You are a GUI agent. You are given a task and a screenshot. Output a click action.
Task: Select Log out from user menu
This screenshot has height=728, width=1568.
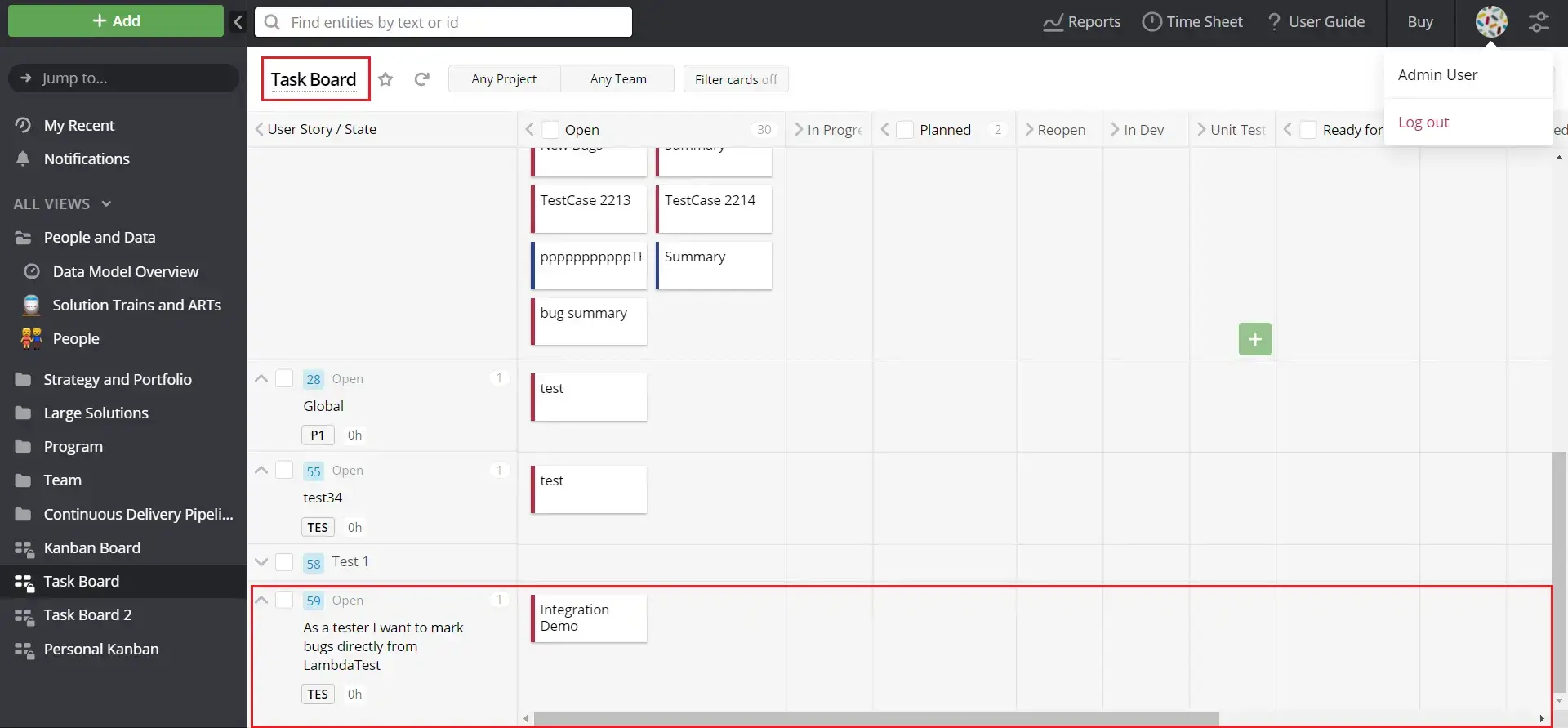tap(1423, 122)
